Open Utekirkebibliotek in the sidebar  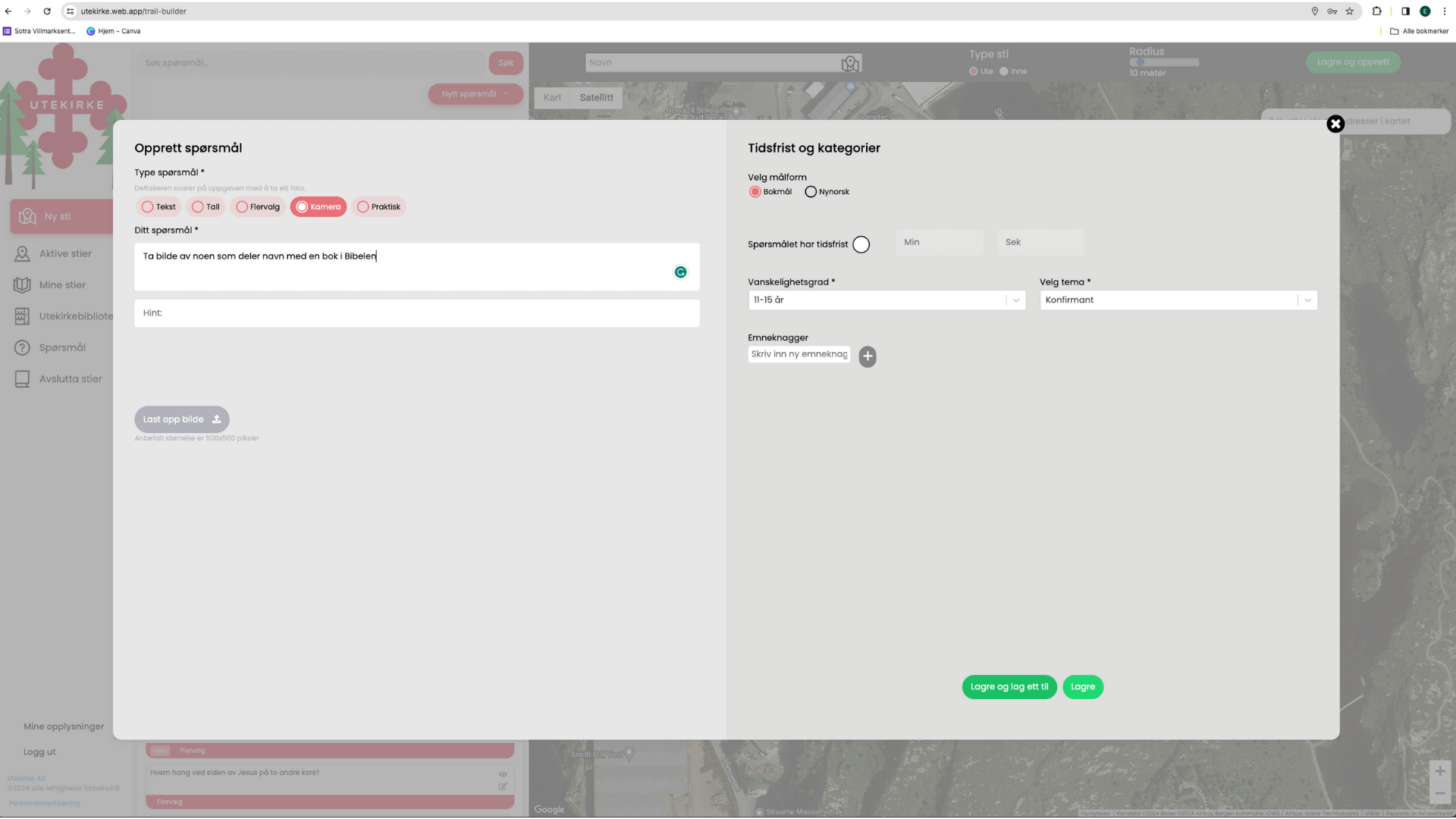pos(75,316)
